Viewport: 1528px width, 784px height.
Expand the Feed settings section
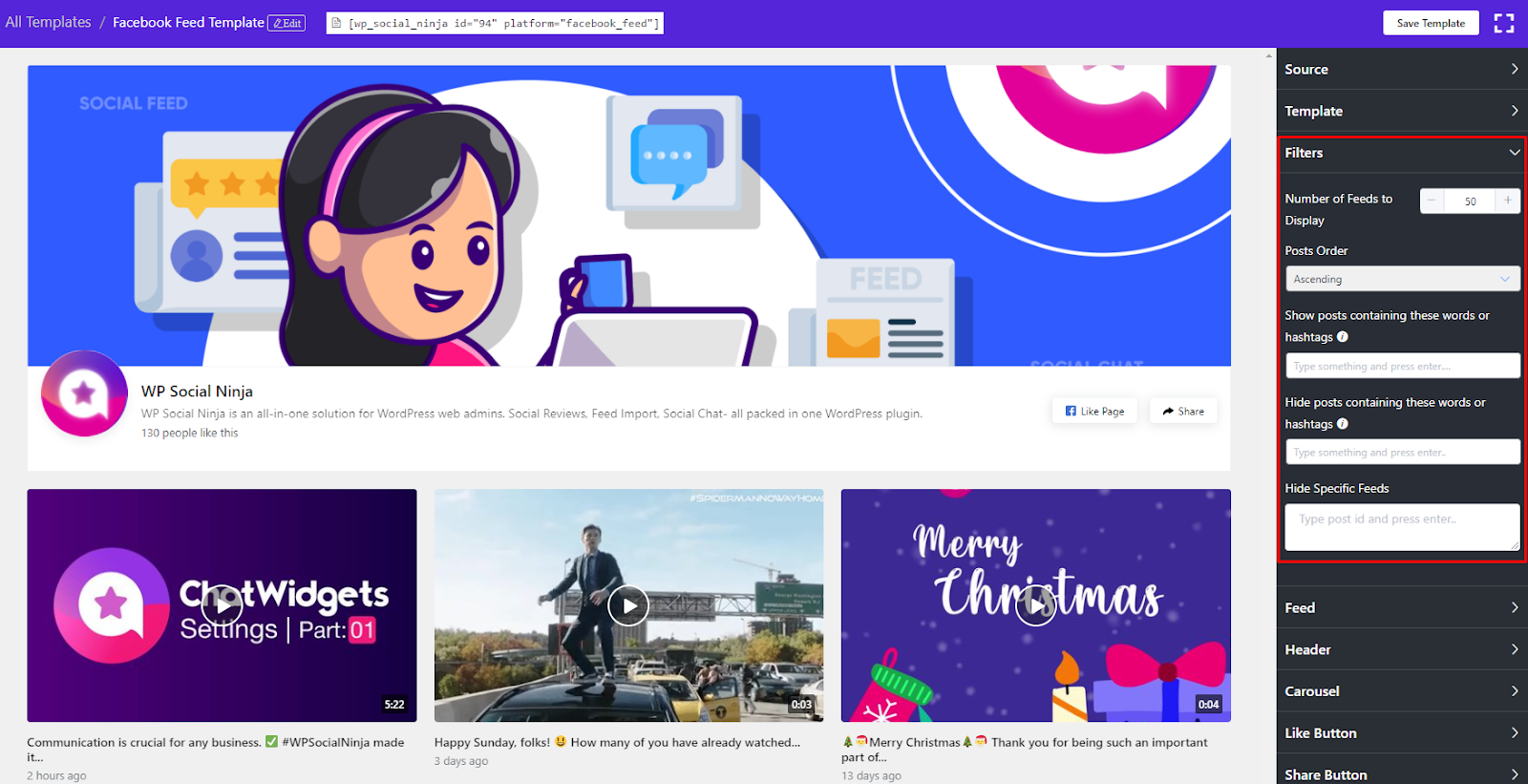click(1402, 607)
